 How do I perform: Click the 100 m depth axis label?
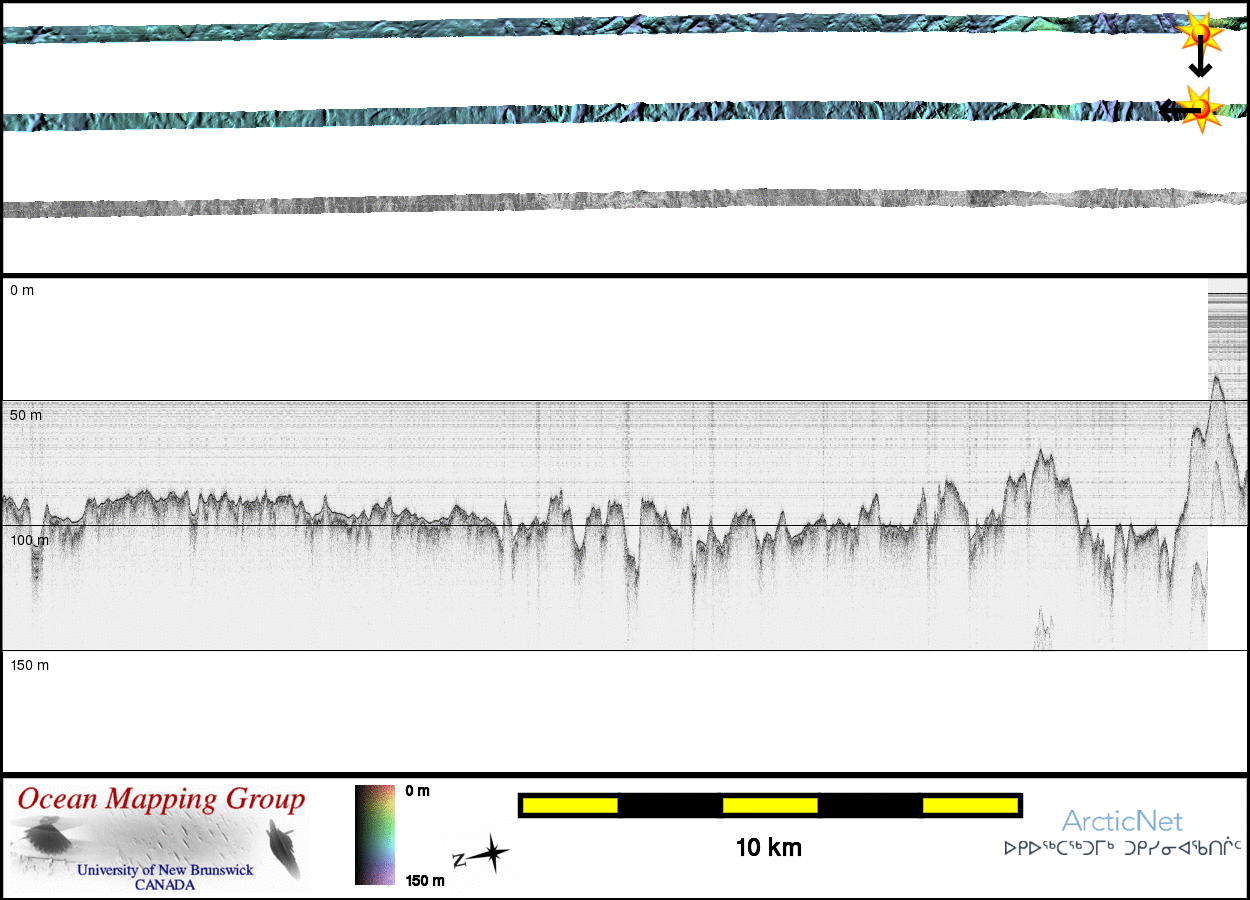(x=29, y=540)
